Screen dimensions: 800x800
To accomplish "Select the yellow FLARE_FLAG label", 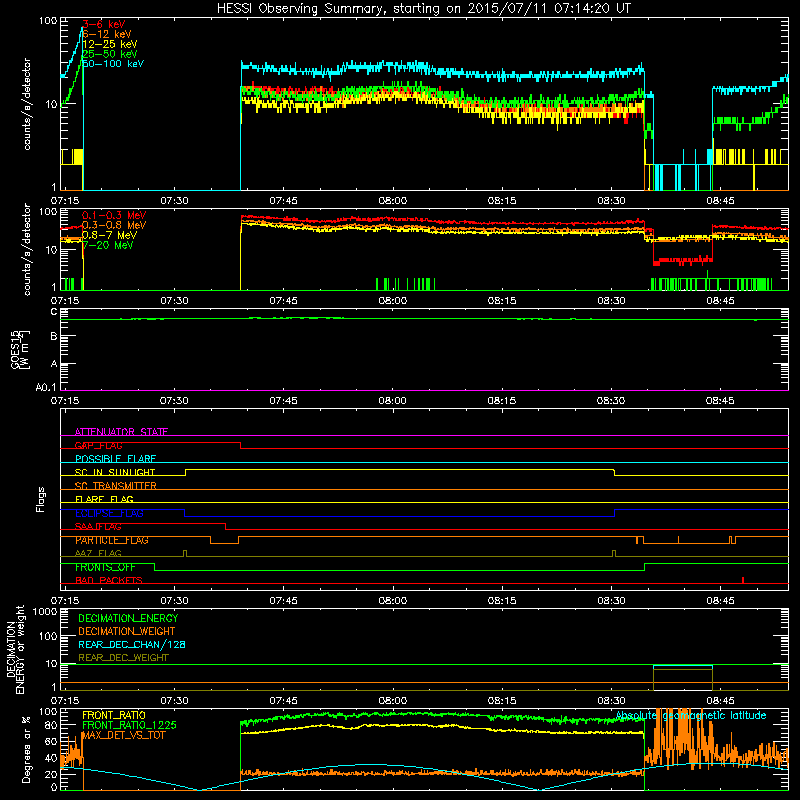I will (x=104, y=499).
